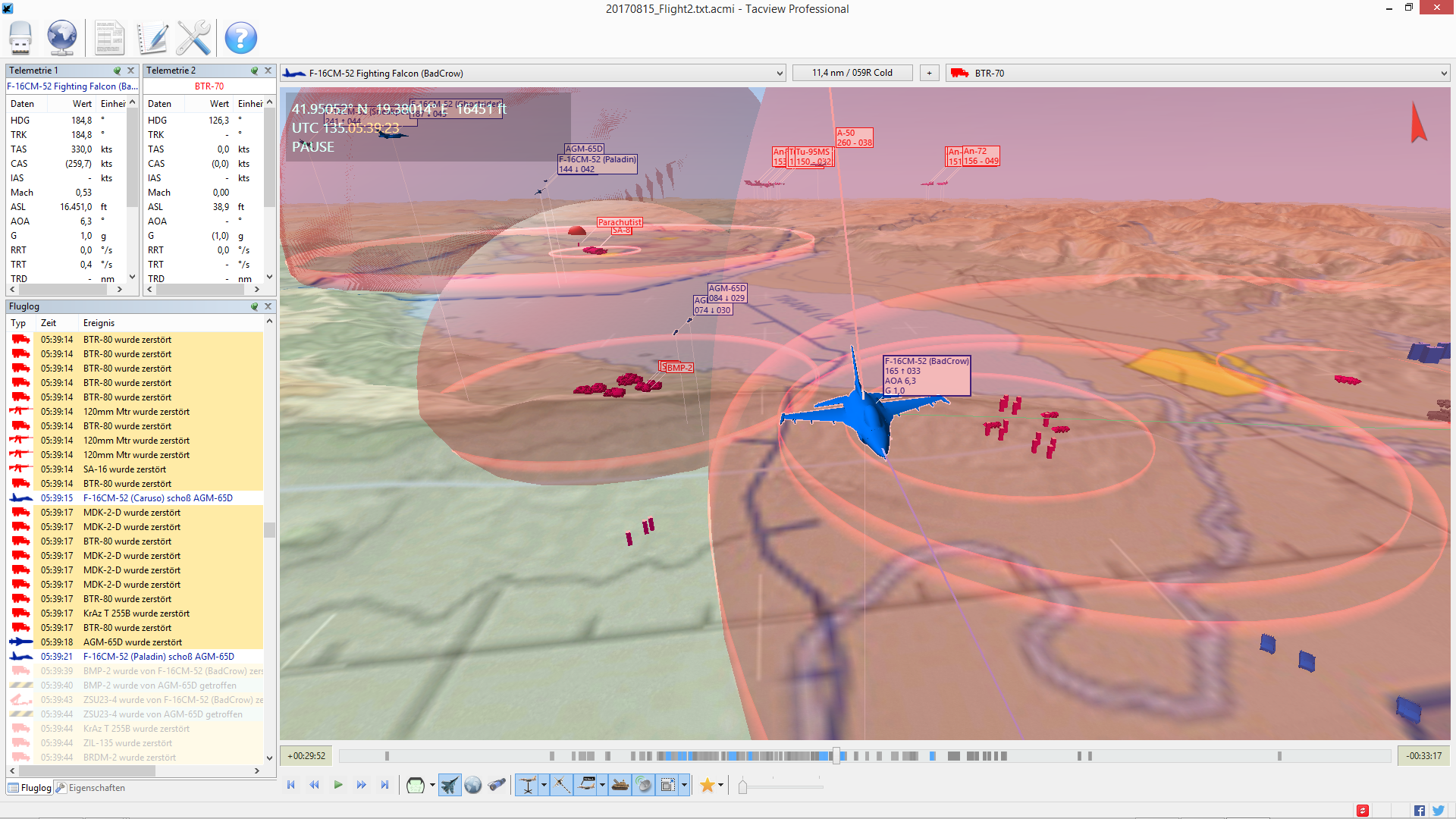The width and height of the screenshot is (1456, 819).
Task: Toggle the external aircraft view icon
Action: pos(450,786)
